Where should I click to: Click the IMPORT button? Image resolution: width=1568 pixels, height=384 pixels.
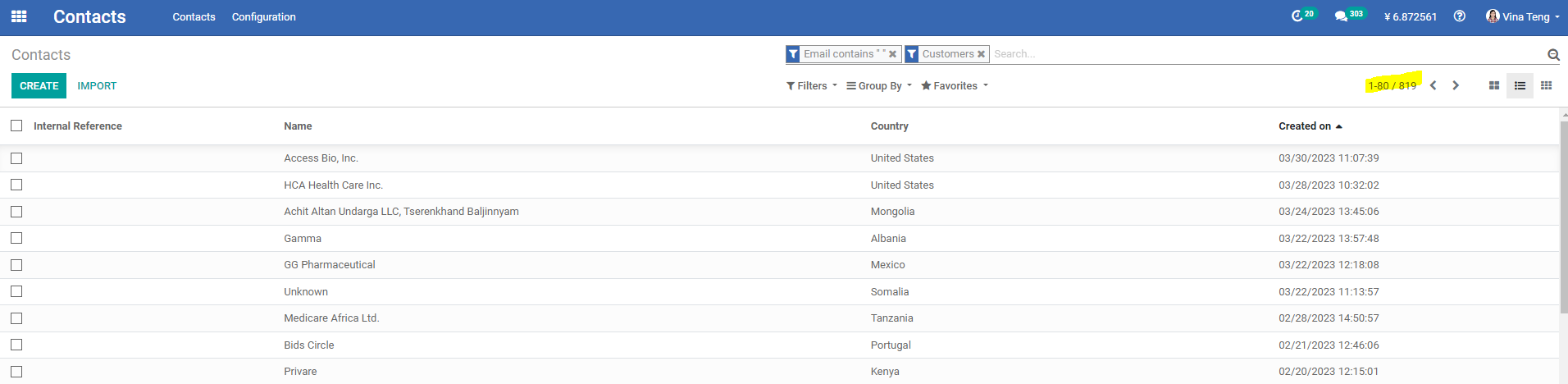click(97, 85)
